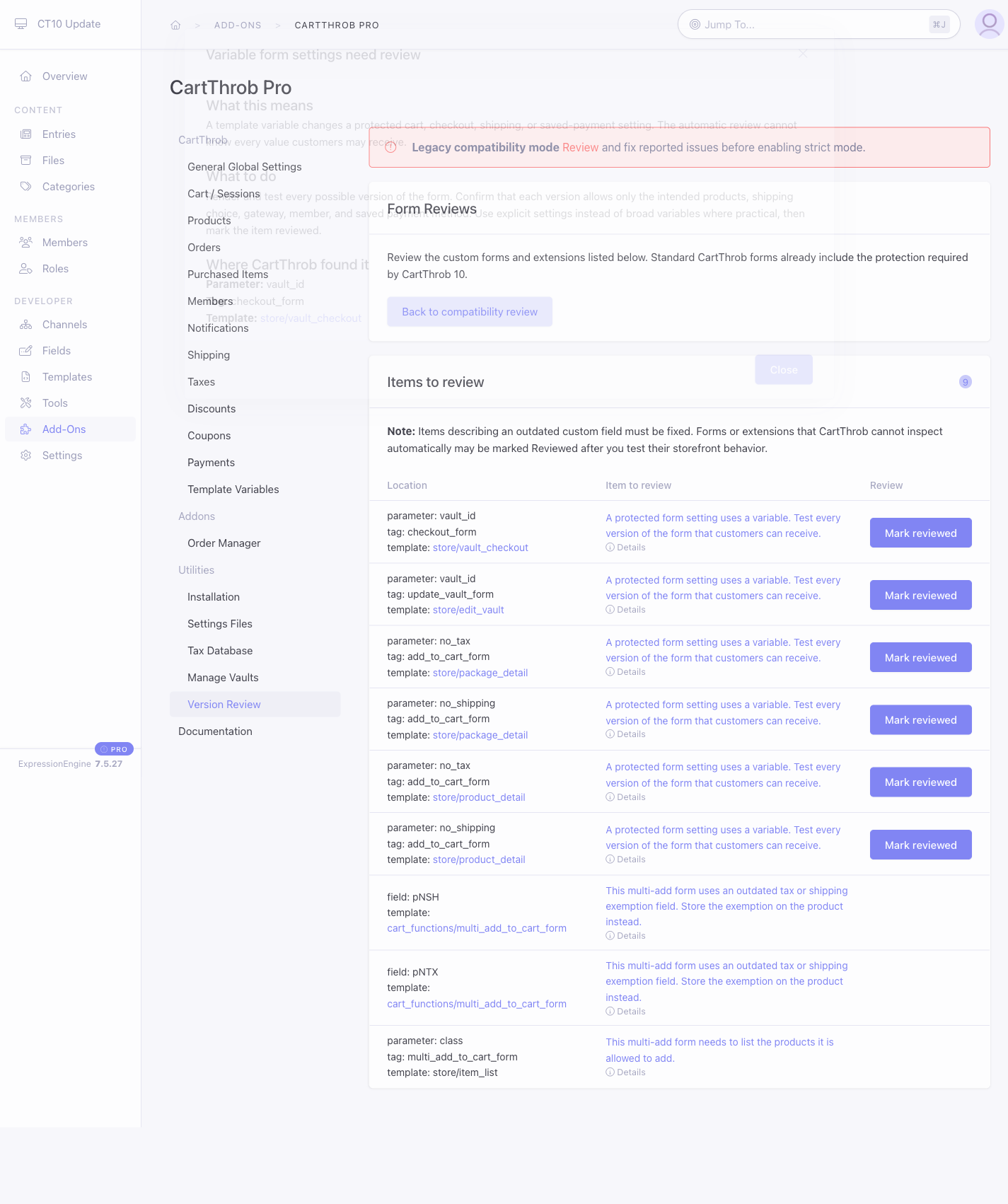Image resolution: width=1008 pixels, height=1204 pixels.
Task: Click the Tools icon in sidebar
Action: (26, 403)
